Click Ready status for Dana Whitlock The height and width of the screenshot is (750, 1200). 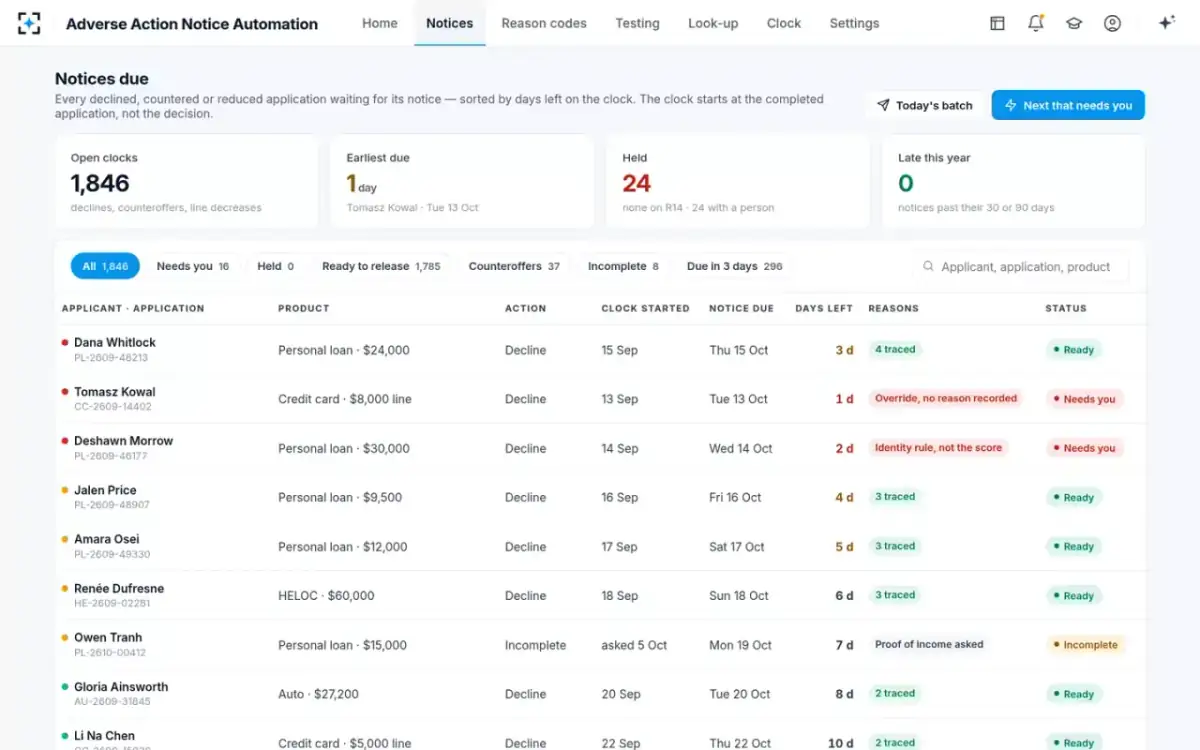(1074, 350)
